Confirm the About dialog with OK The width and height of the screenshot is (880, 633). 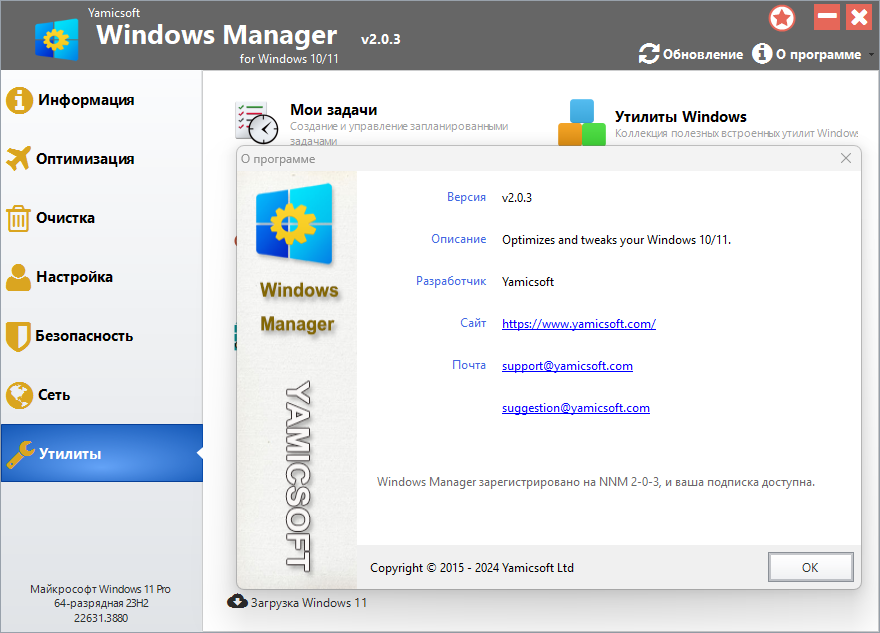[x=810, y=567]
